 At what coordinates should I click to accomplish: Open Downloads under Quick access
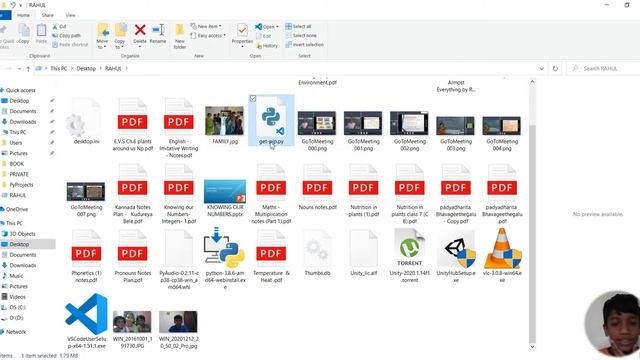[22, 122]
